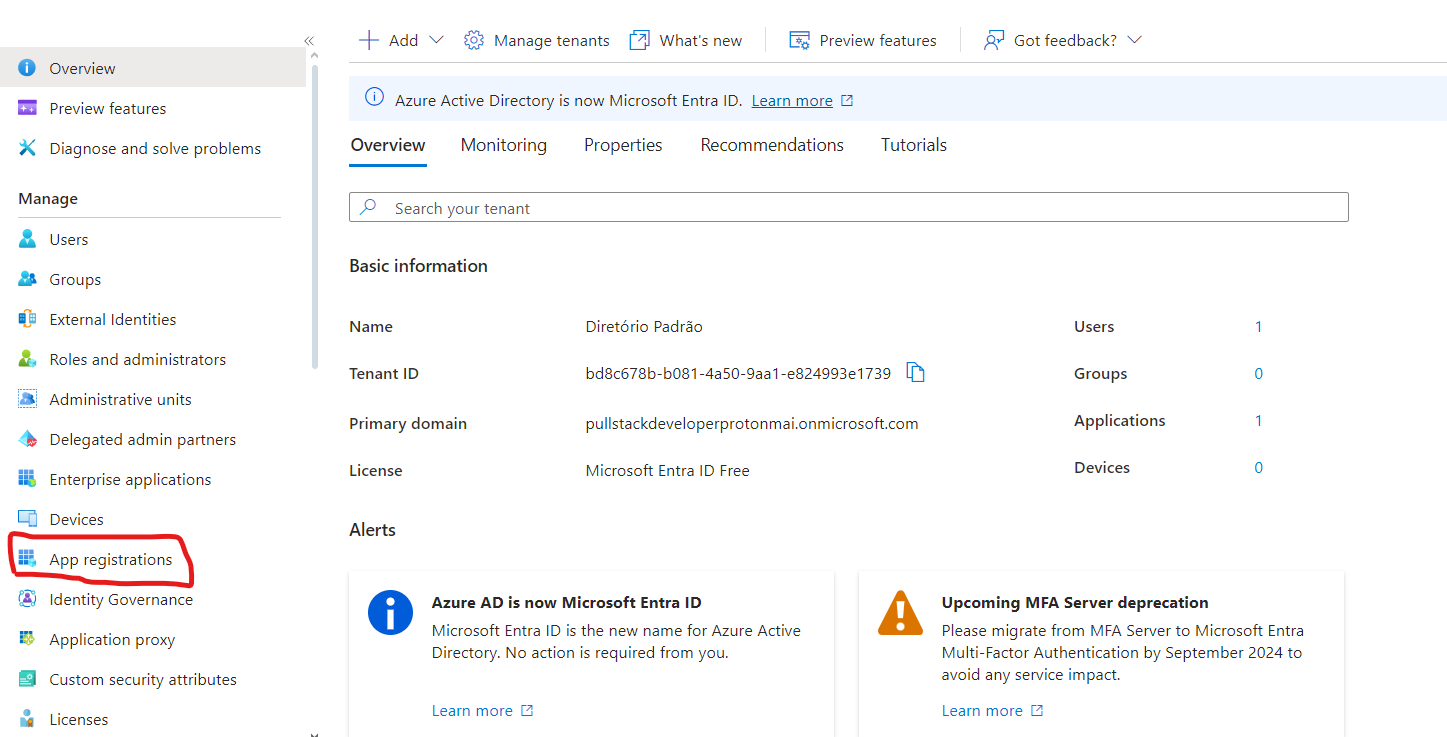This screenshot has height=737, width=1447.
Task: Click the External Identities icon
Action: point(27,319)
